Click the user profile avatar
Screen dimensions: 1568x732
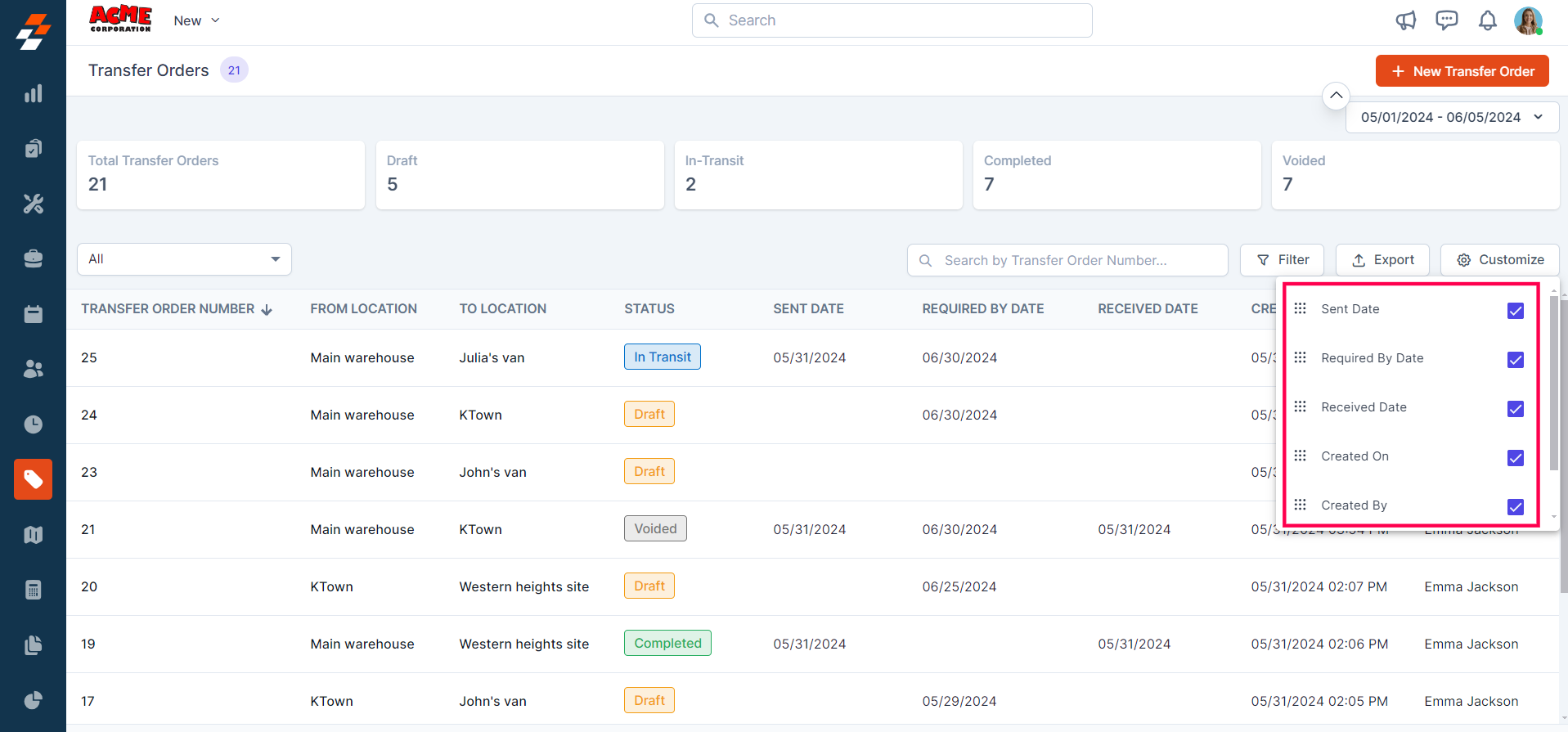(1527, 20)
